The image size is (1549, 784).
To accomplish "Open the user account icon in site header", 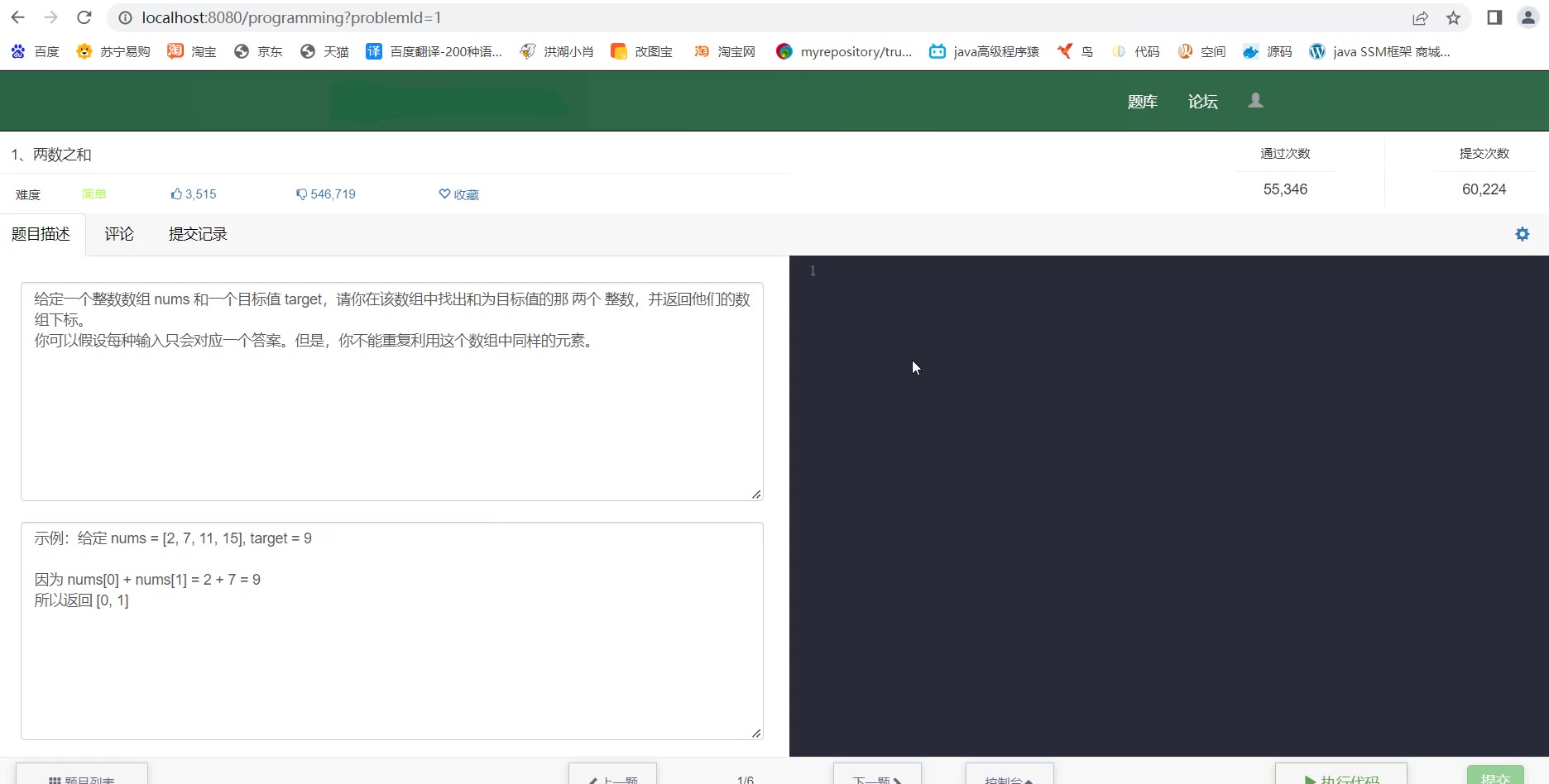I will point(1255,100).
